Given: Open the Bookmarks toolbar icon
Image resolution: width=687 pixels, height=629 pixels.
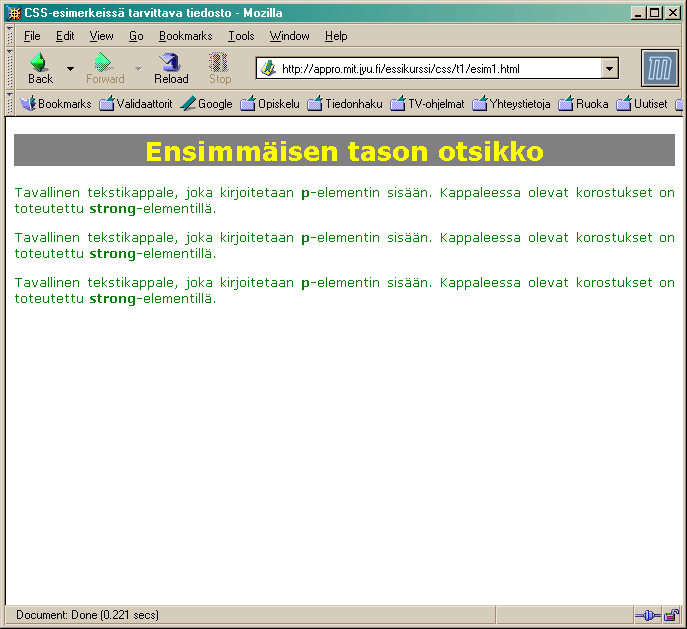Looking at the screenshot, I should point(28,104).
